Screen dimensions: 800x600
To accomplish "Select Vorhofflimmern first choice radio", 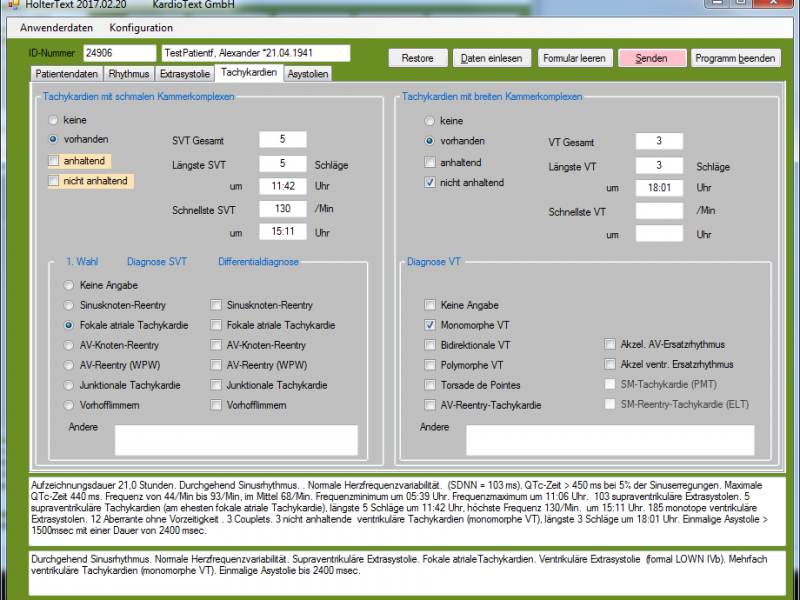I will pyautogui.click(x=68, y=406).
